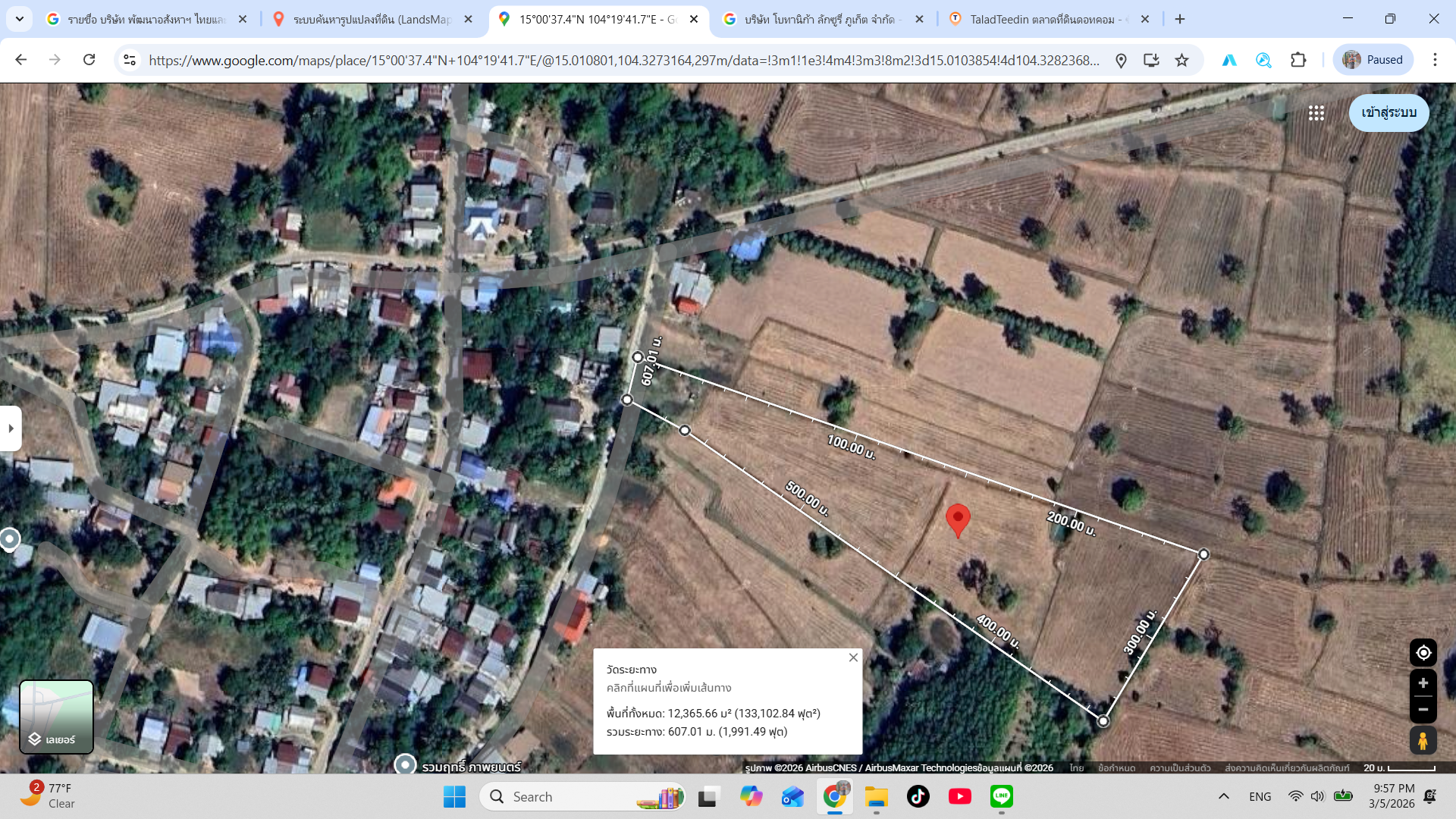
Task: Open YouTube from the taskbar
Action: click(x=959, y=796)
